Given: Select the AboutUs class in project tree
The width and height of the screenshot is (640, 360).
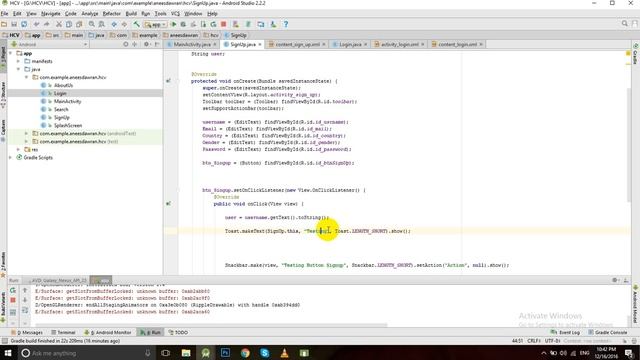Looking at the screenshot, I should [x=63, y=85].
